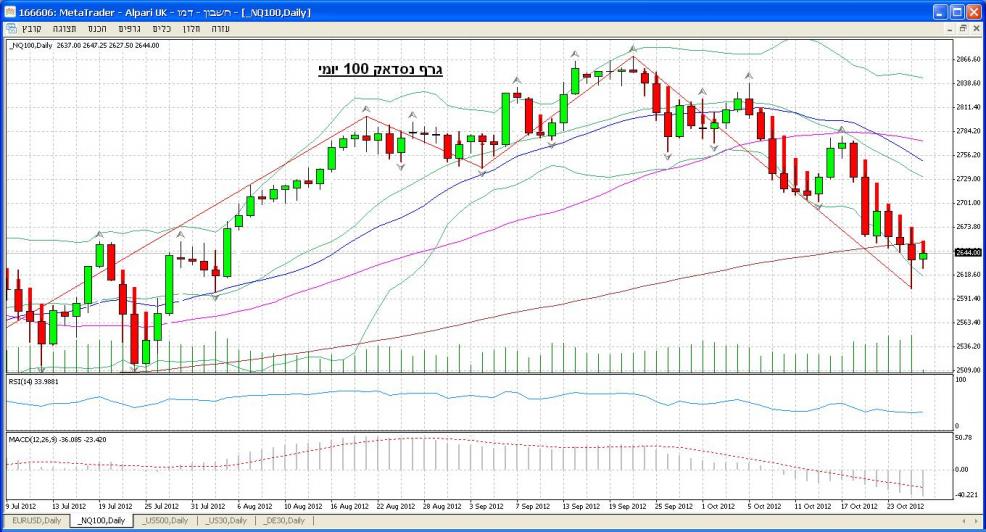Open the כלים (Tools) menu

point(161,29)
